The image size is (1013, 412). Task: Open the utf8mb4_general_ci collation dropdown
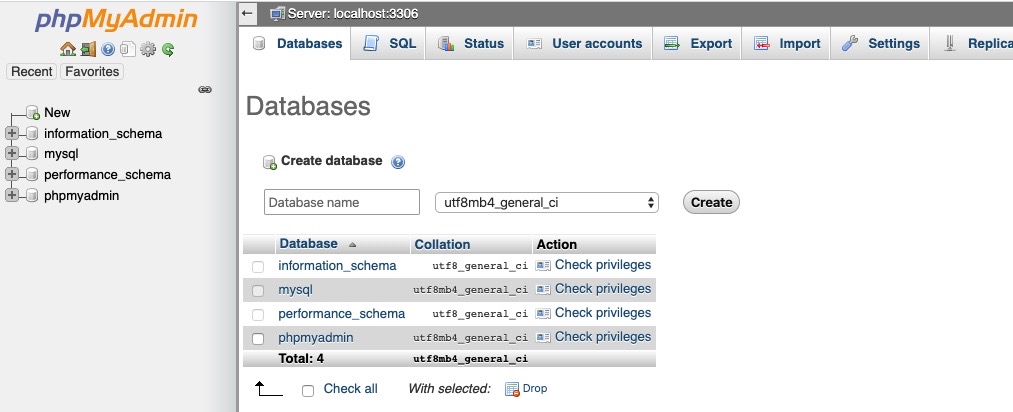pos(547,202)
